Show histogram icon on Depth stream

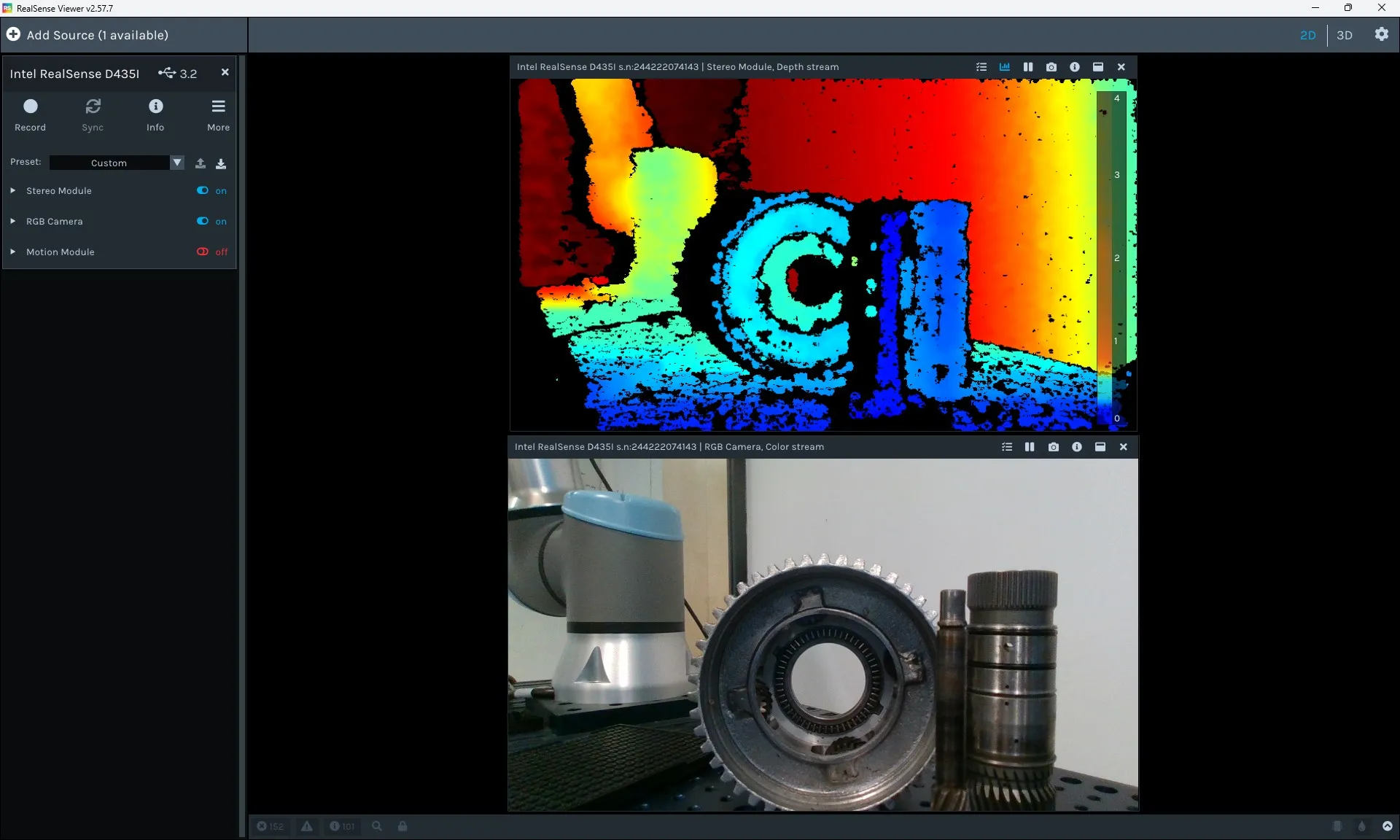pyautogui.click(x=1005, y=67)
